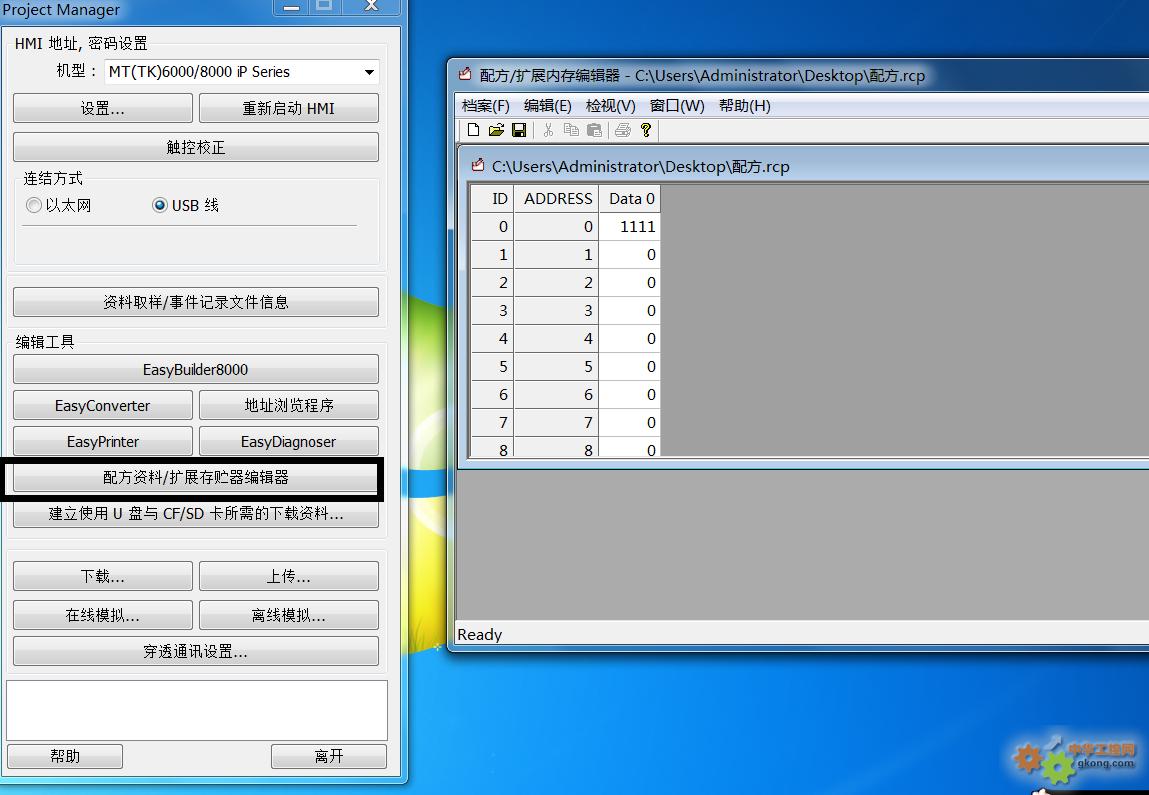The image size is (1149, 795).
Task: Click the 重新启动 HMI button
Action: (288, 108)
